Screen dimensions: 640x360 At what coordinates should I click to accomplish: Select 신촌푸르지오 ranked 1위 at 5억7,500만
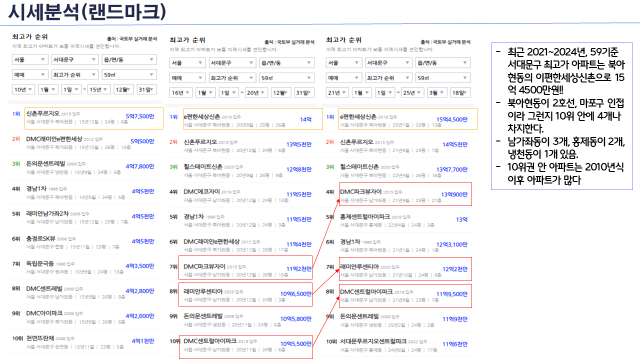86,118
